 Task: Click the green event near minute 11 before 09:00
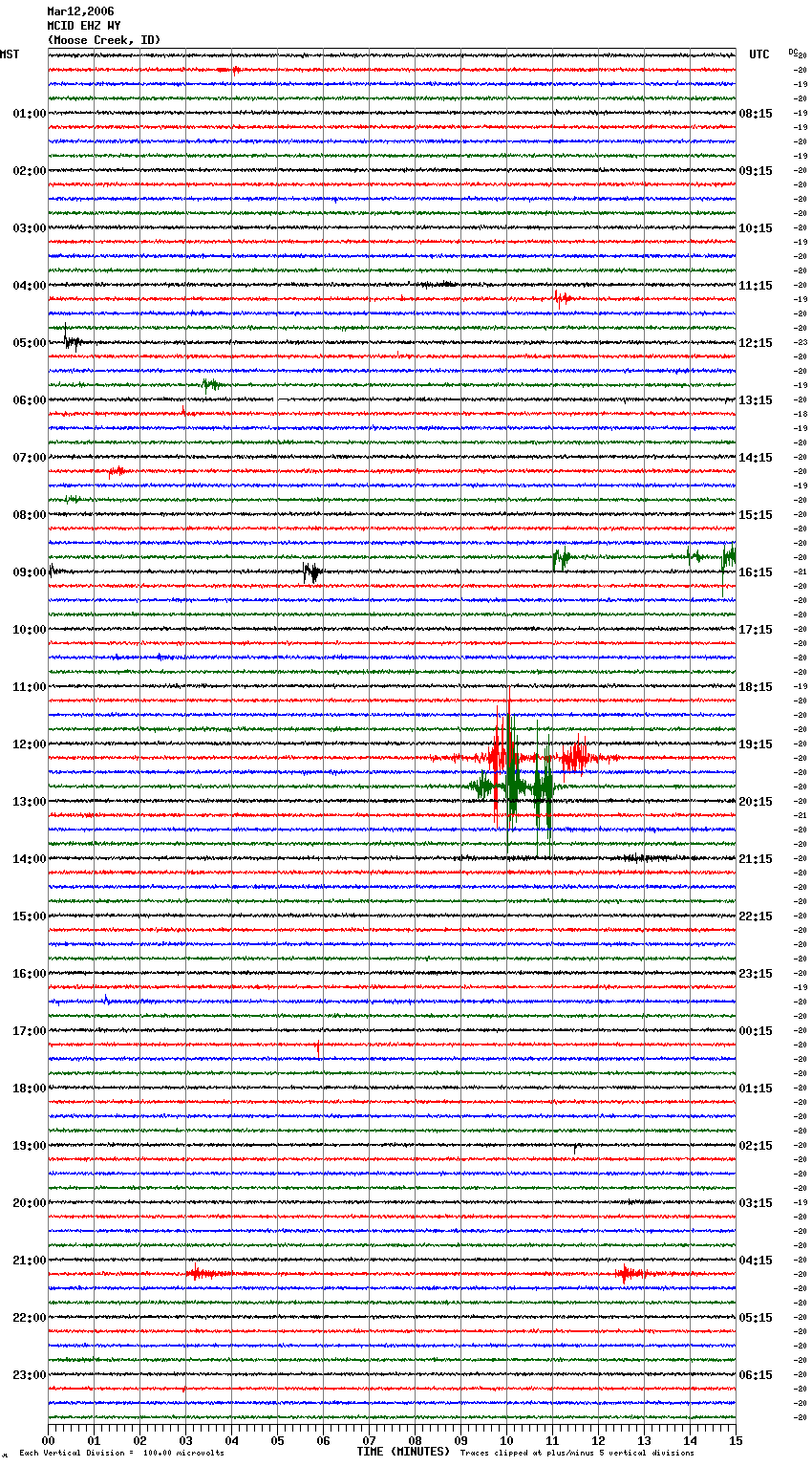point(561,557)
